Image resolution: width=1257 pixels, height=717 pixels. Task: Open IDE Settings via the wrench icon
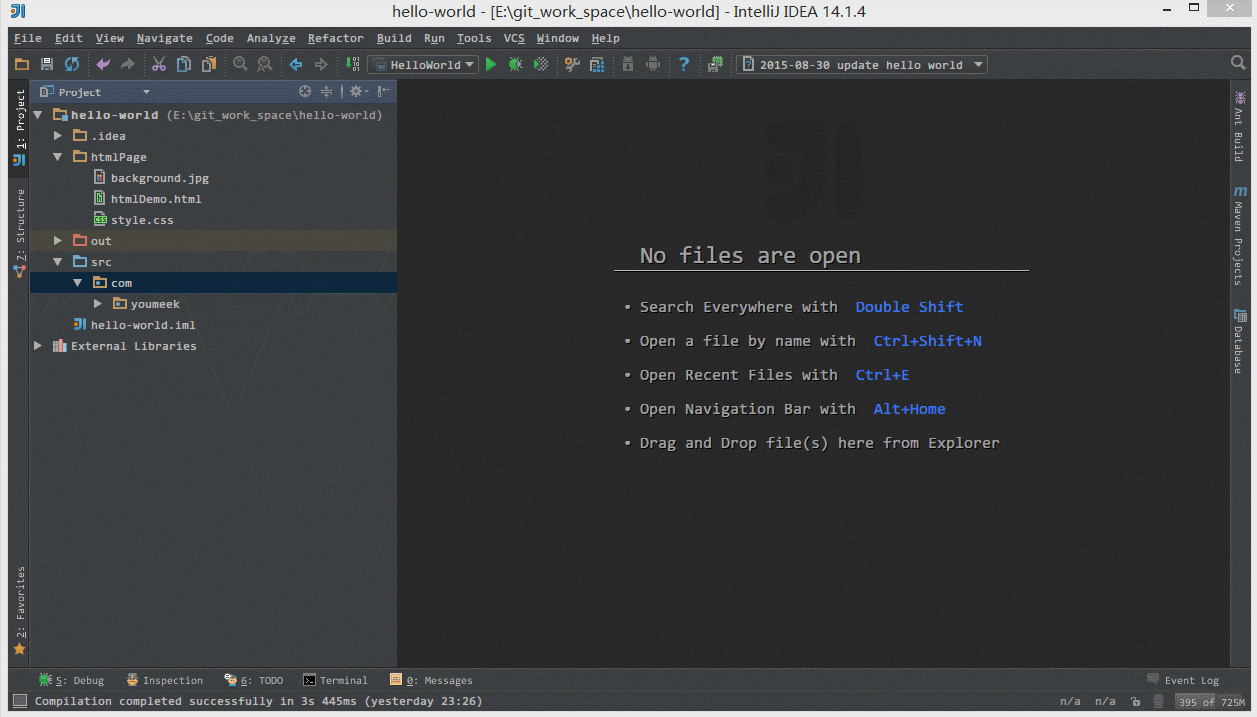point(571,64)
